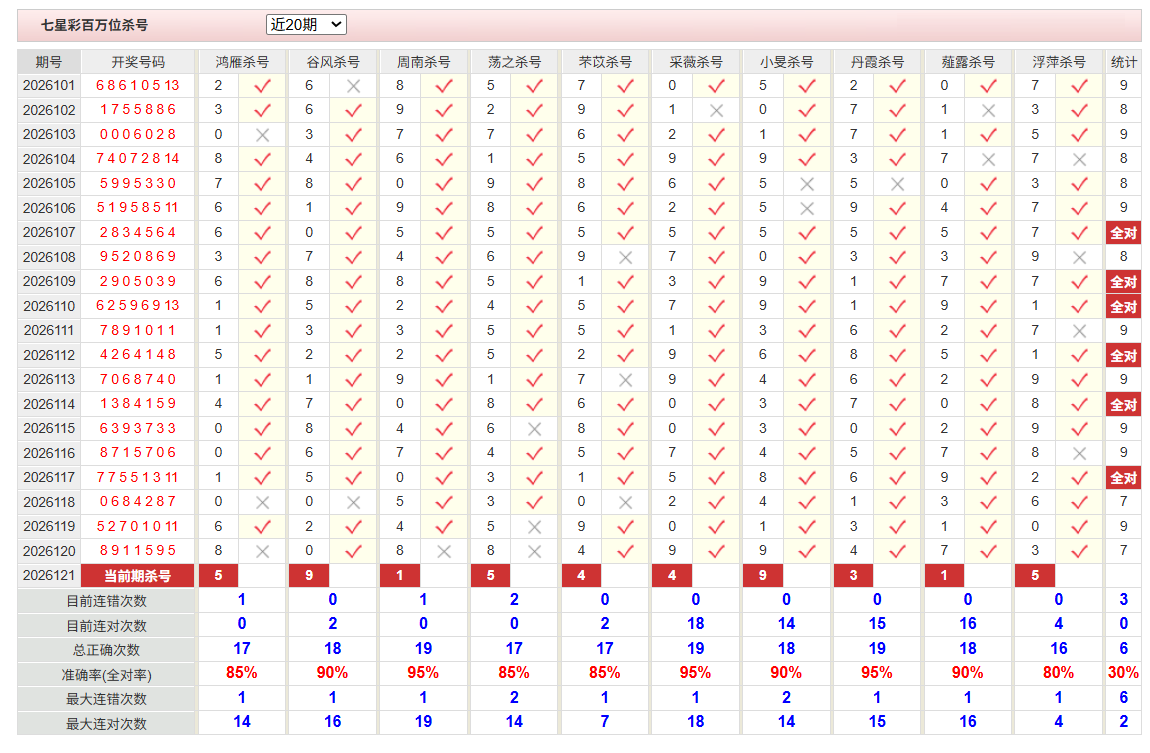The width and height of the screenshot is (1150, 753).
Task: Click the check mark under 采薇杀号 for 2026113
Action: pyautogui.click(x=717, y=380)
